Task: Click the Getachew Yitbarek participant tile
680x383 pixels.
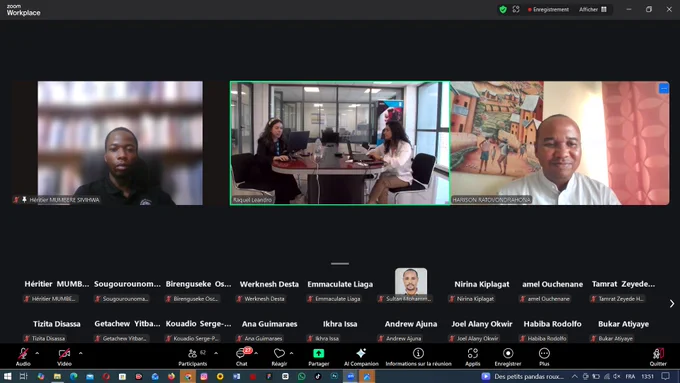Action: coord(127,325)
